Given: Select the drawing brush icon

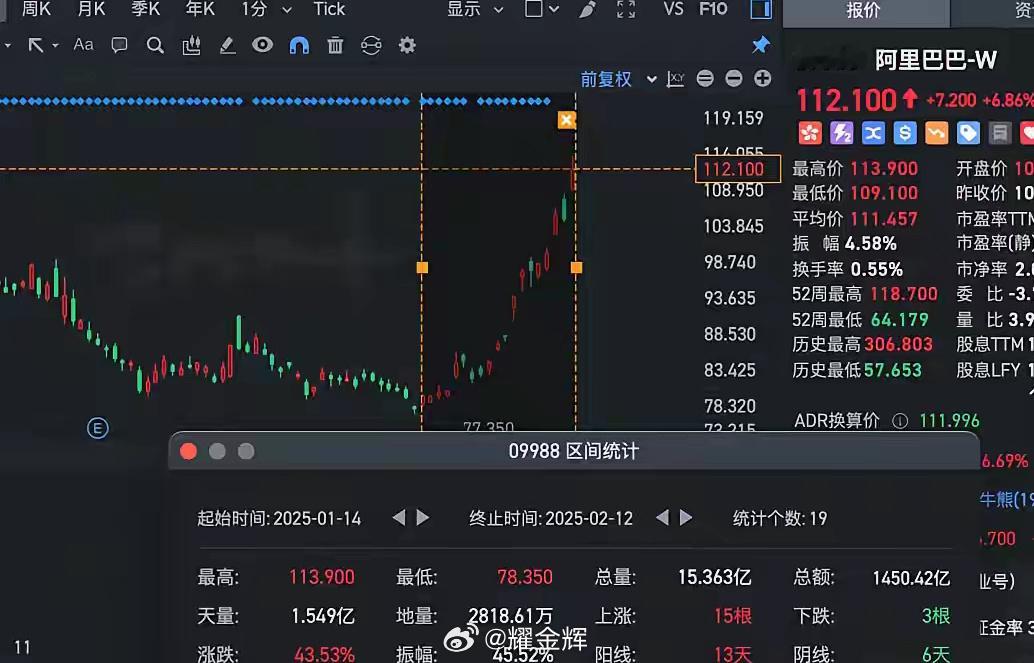Looking at the screenshot, I should [x=587, y=9].
